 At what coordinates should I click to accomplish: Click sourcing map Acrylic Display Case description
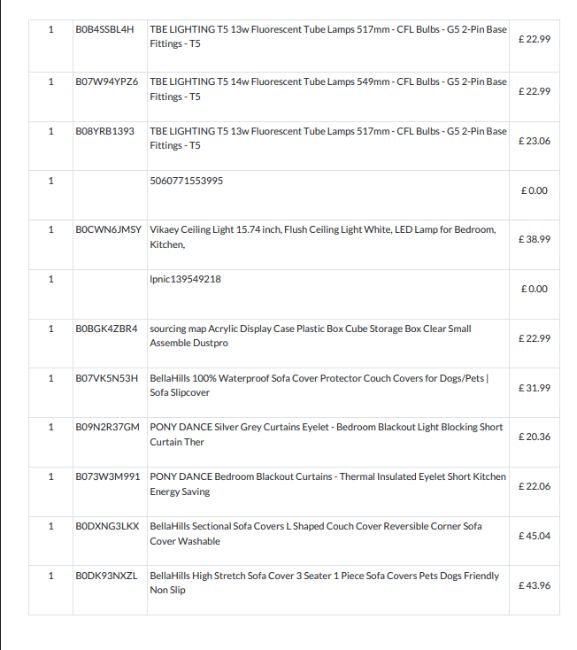(310, 336)
